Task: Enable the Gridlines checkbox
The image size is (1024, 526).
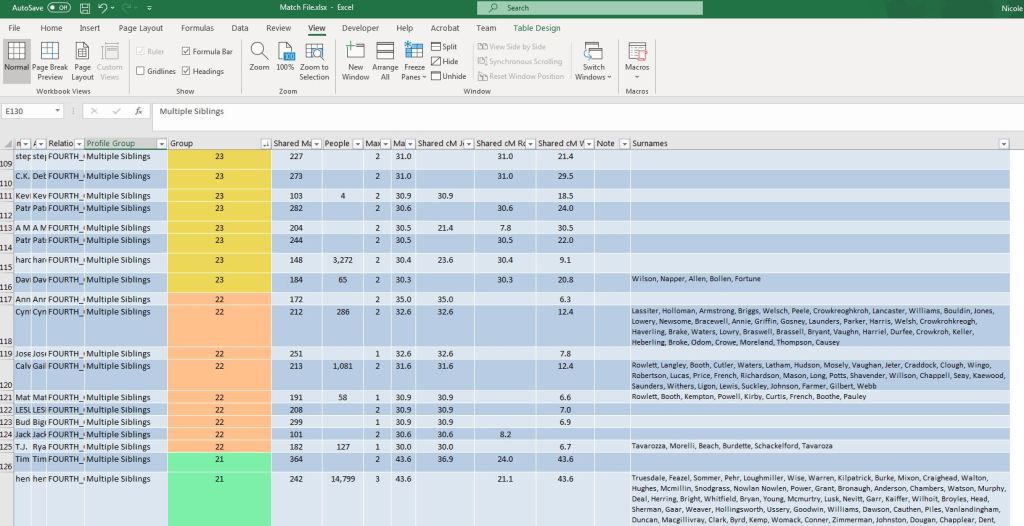Action: click(x=140, y=71)
